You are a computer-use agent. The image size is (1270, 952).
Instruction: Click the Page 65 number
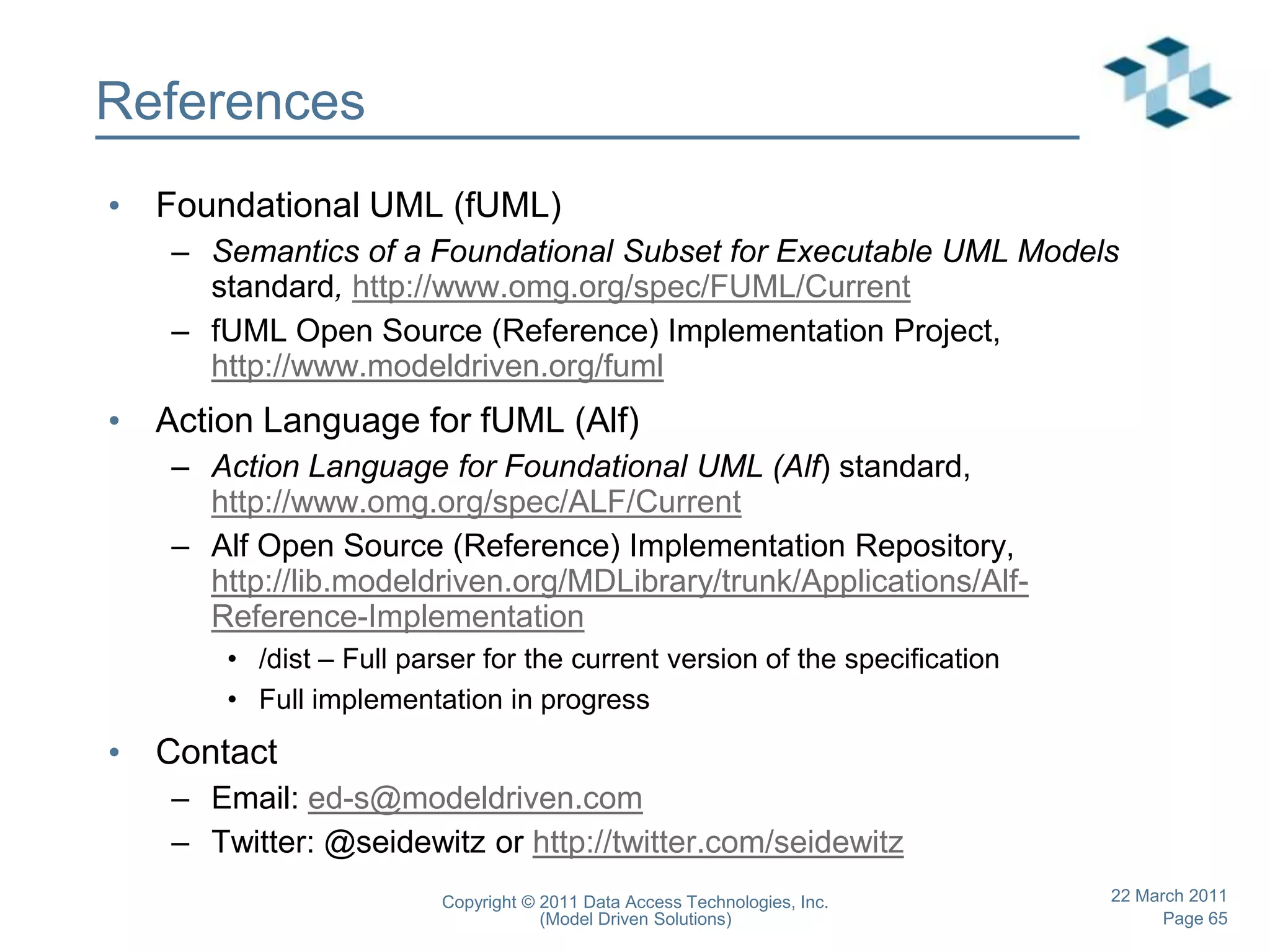[1194, 919]
